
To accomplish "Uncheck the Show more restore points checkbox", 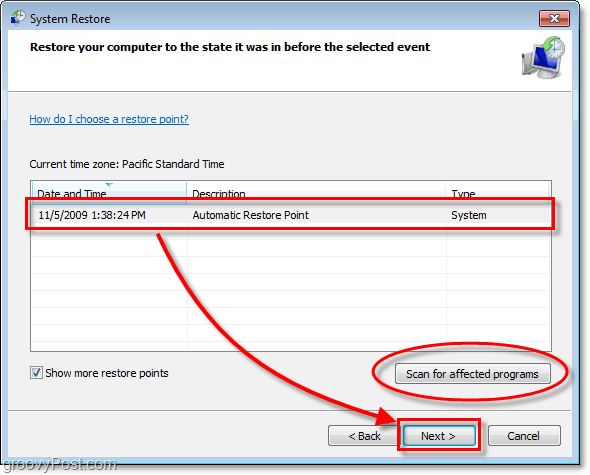I will (36, 373).
